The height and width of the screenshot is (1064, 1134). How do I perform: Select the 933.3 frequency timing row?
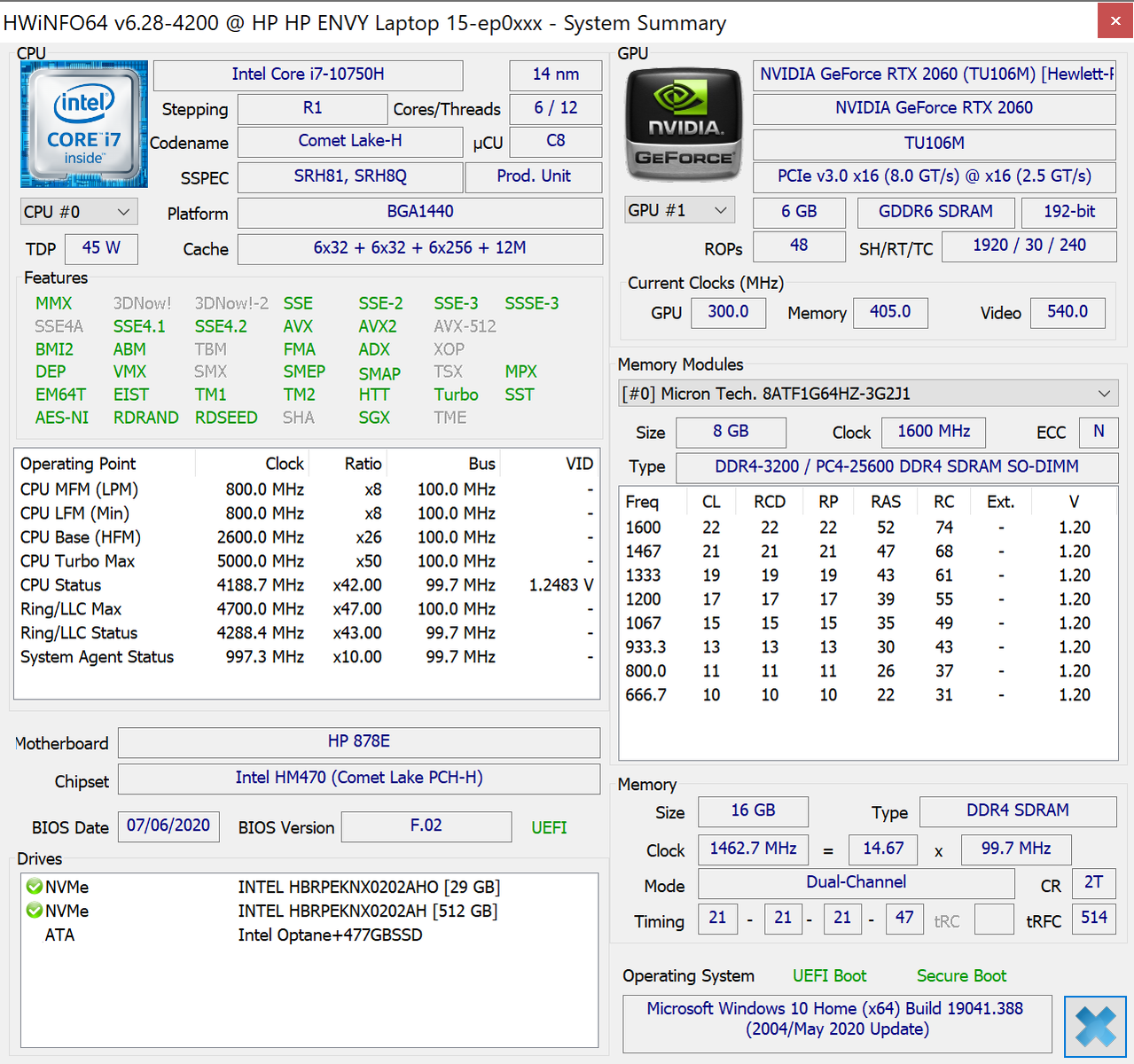pyautogui.click(x=868, y=647)
